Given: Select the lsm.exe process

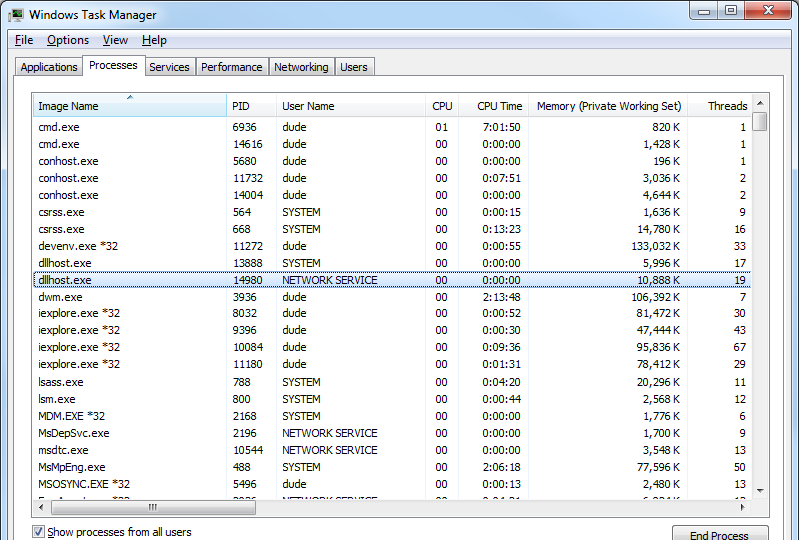Looking at the screenshot, I should [392, 399].
